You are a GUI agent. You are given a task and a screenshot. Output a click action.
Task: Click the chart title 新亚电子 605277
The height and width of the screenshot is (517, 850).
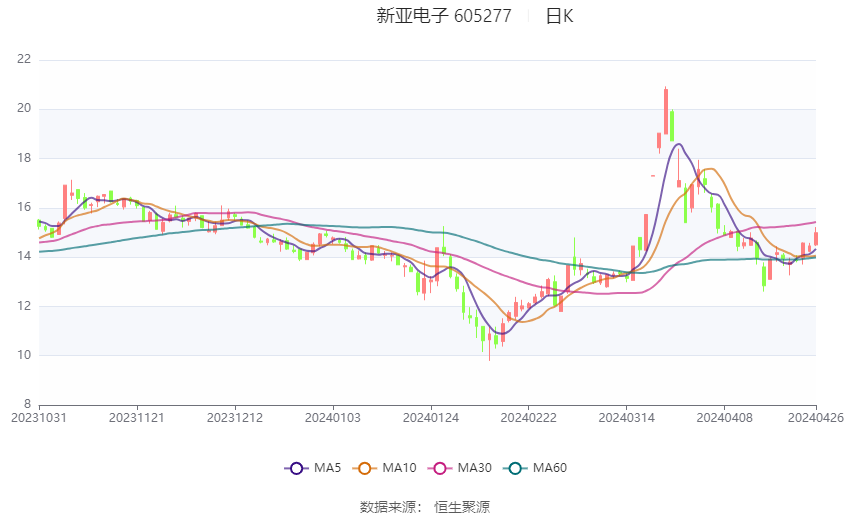pyautogui.click(x=443, y=16)
